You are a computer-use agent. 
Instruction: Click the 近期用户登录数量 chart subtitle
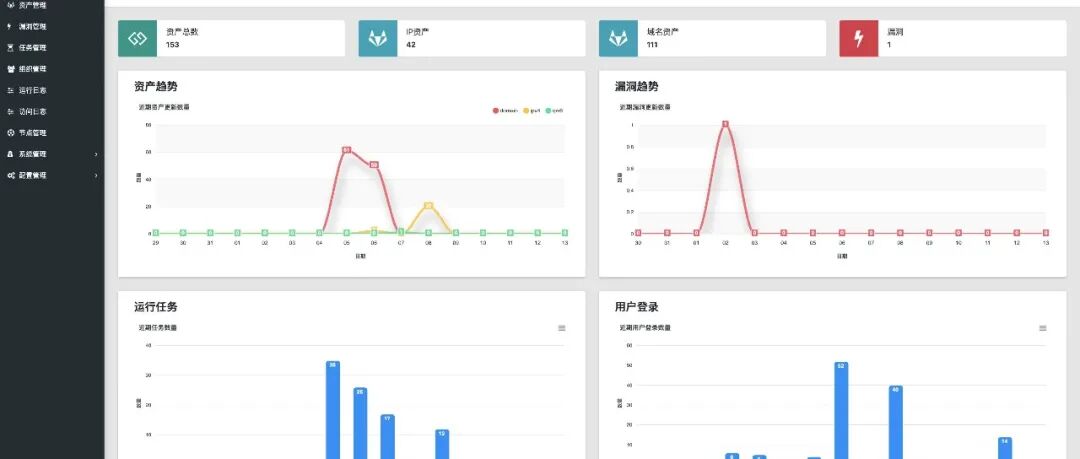(645, 328)
